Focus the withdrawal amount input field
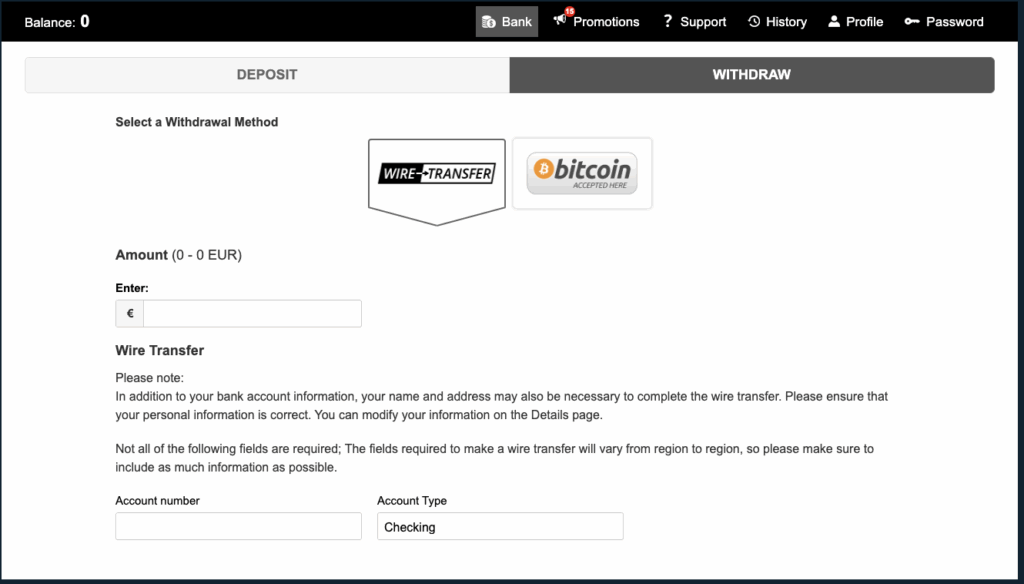Viewport: 1024px width, 584px height. coord(252,314)
